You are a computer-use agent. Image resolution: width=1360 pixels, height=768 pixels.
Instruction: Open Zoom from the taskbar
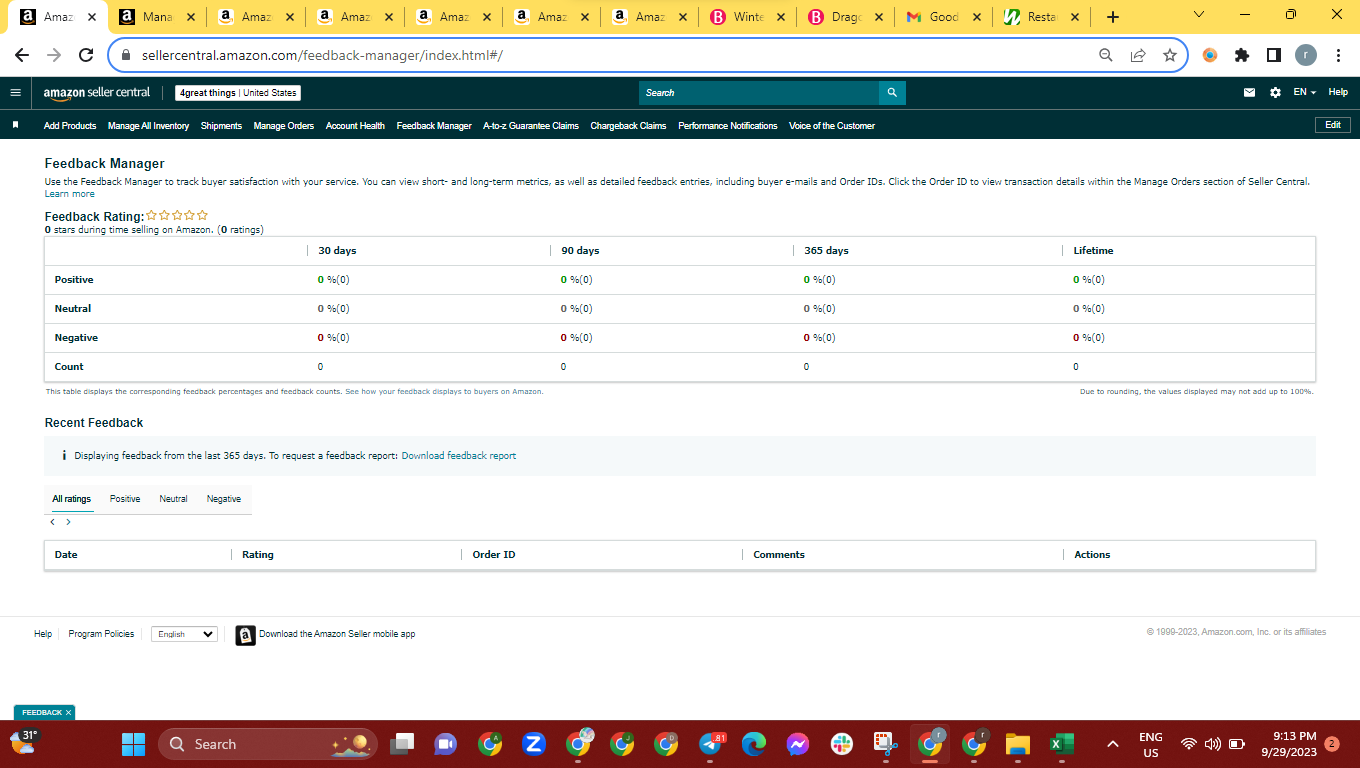534,744
